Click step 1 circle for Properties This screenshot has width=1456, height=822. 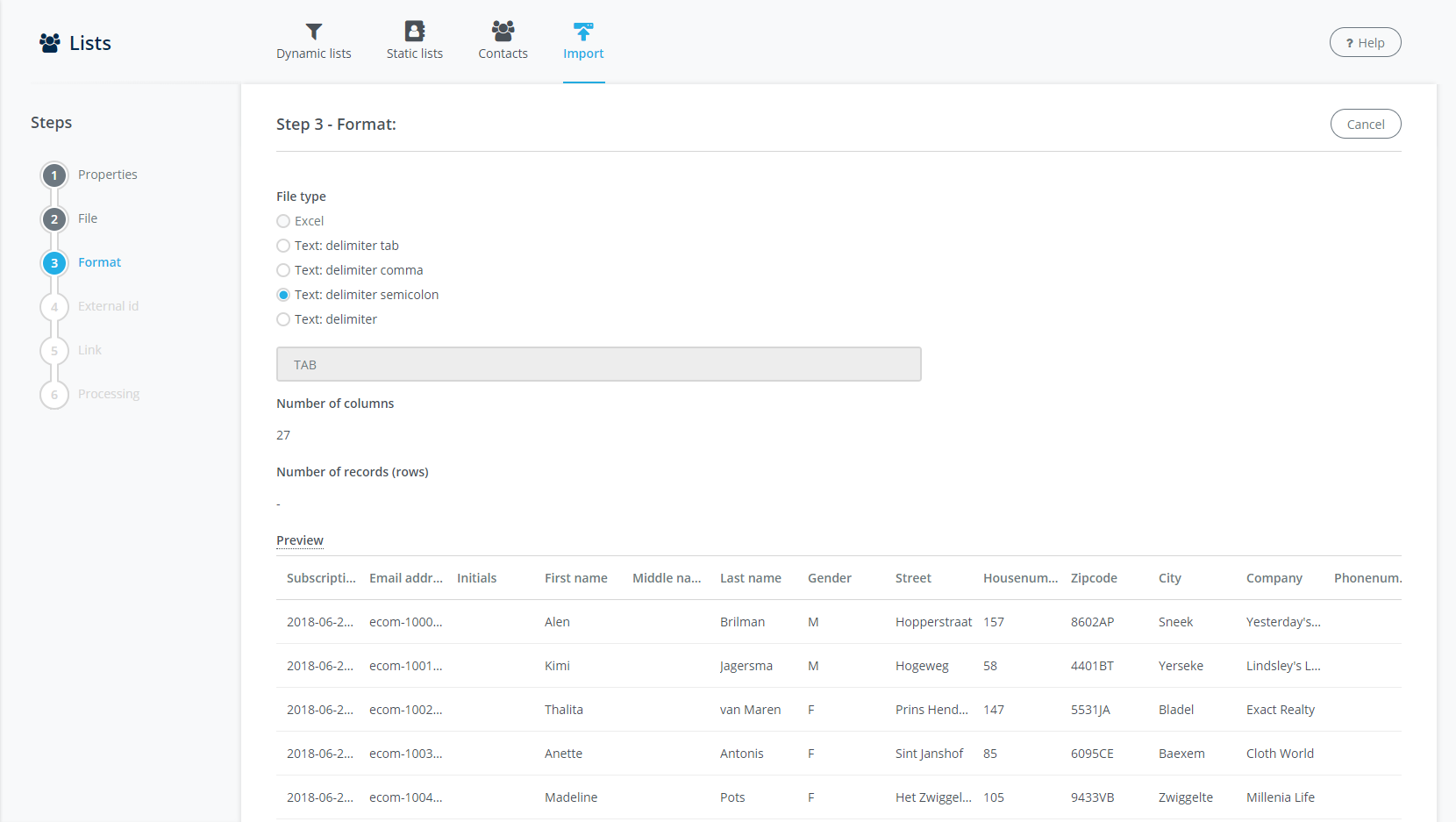tap(54, 175)
